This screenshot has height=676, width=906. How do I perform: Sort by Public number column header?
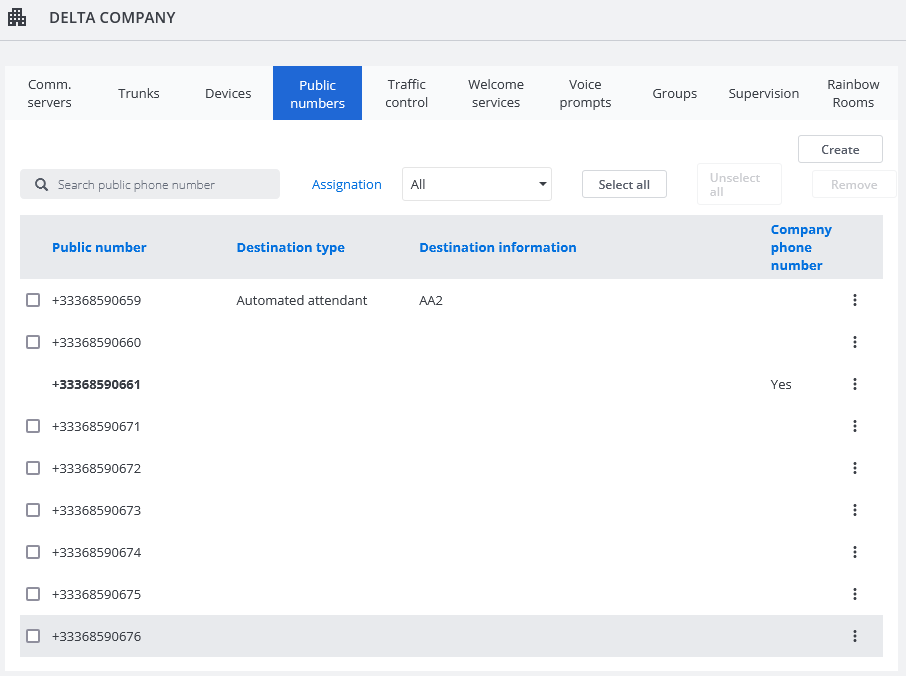point(99,247)
